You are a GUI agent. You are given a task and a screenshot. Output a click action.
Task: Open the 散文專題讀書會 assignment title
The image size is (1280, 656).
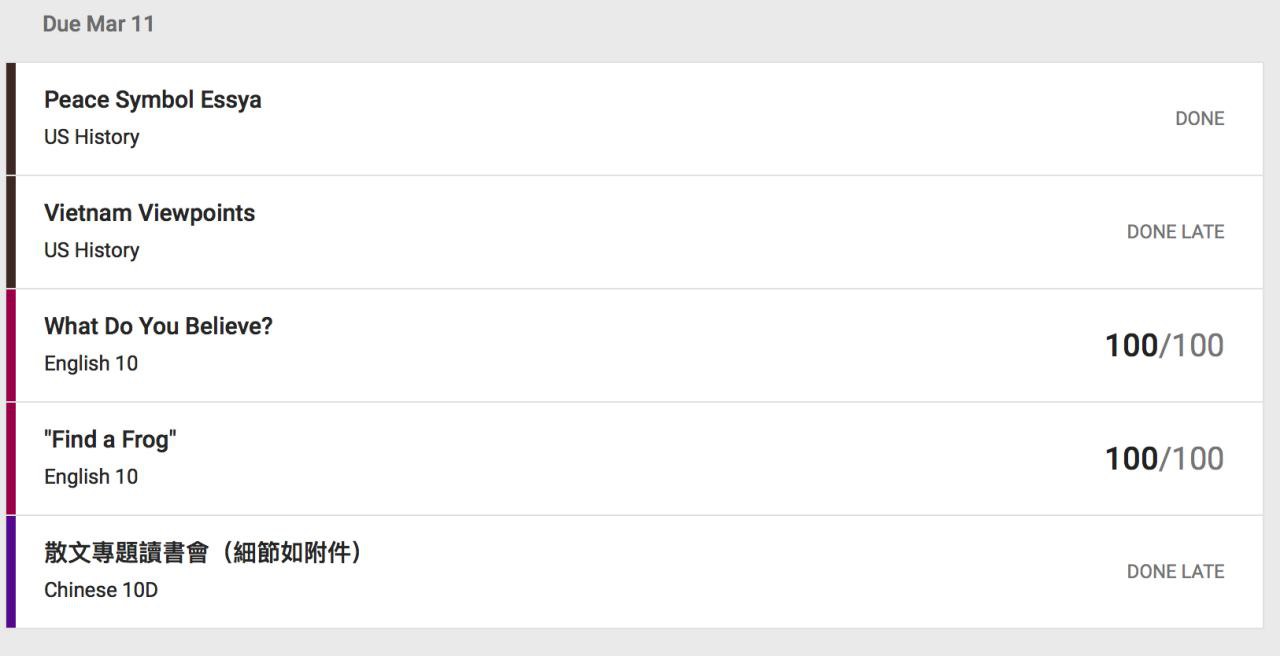click(x=202, y=552)
